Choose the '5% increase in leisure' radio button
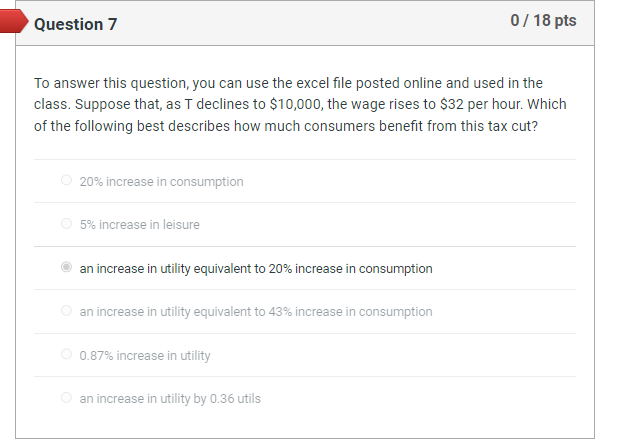Viewport: 638px width, 440px height. click(x=66, y=224)
